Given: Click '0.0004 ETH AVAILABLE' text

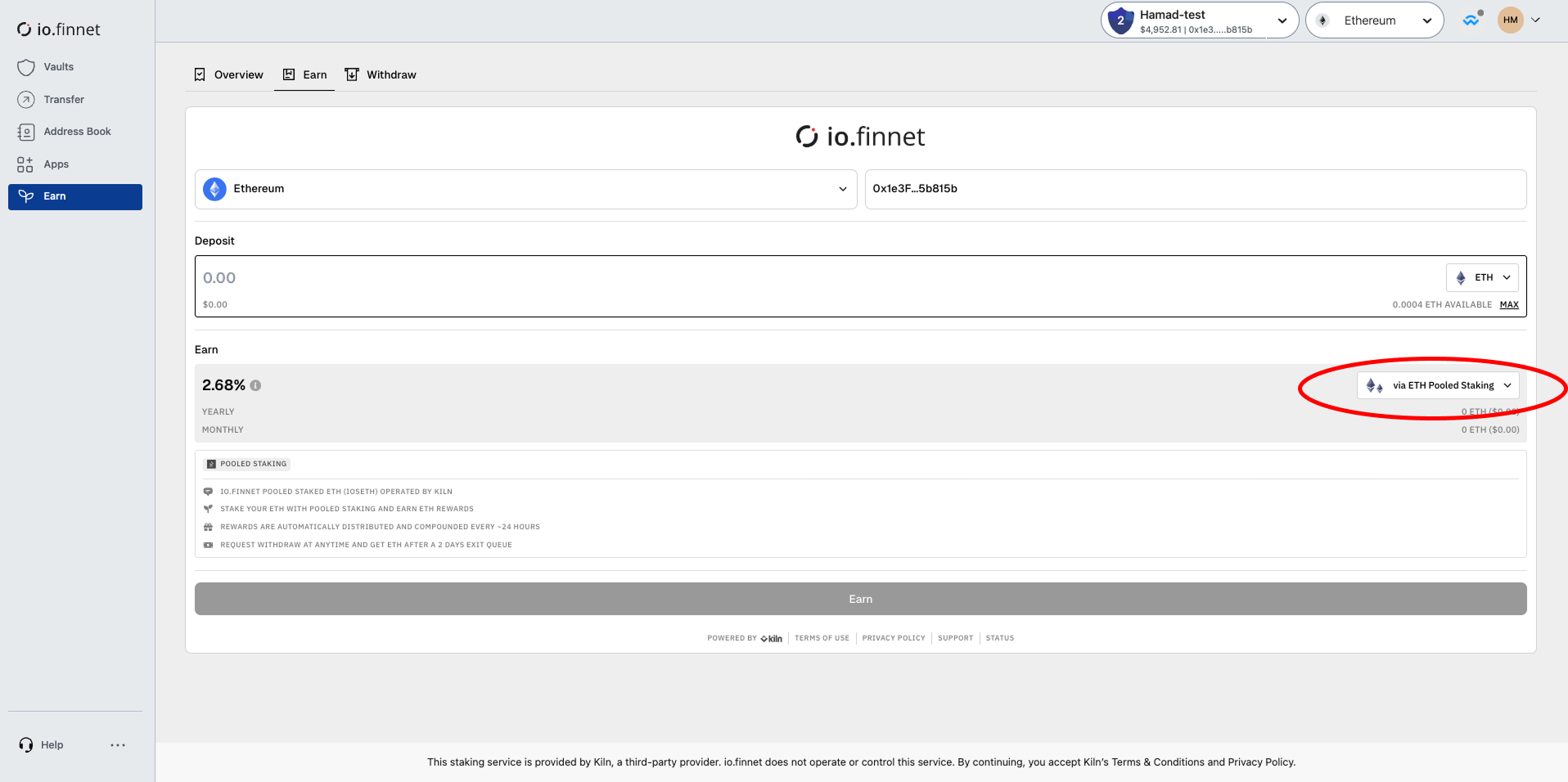Looking at the screenshot, I should tap(1442, 305).
